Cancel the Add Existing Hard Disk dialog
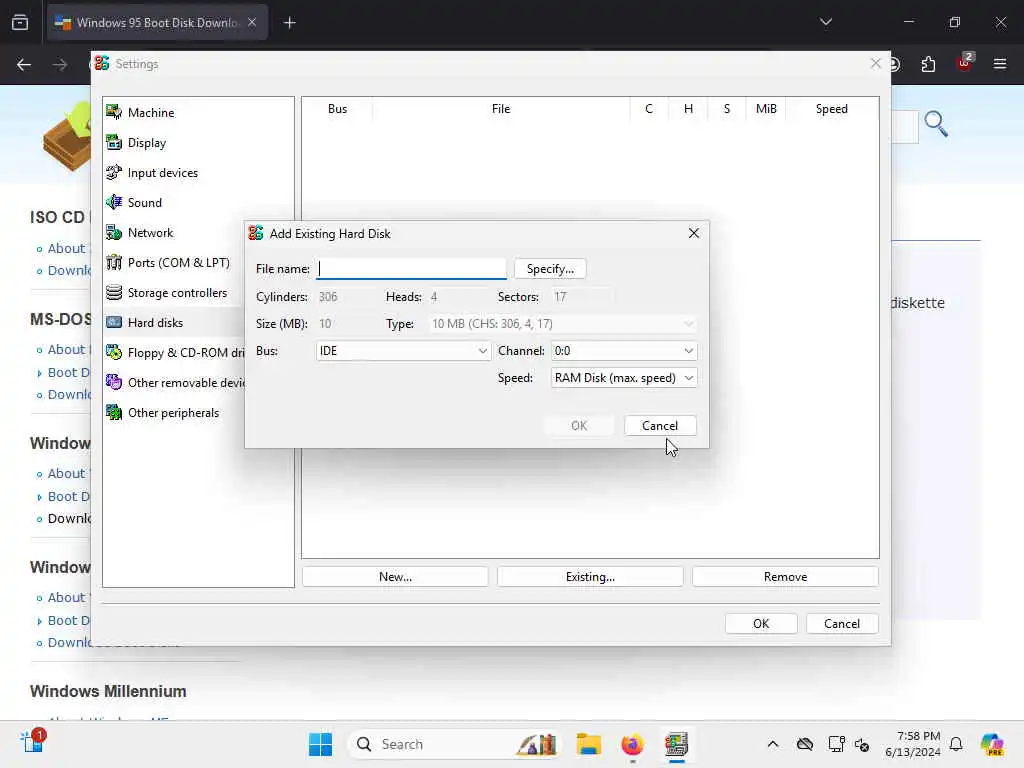This screenshot has width=1024, height=768. 660,425
